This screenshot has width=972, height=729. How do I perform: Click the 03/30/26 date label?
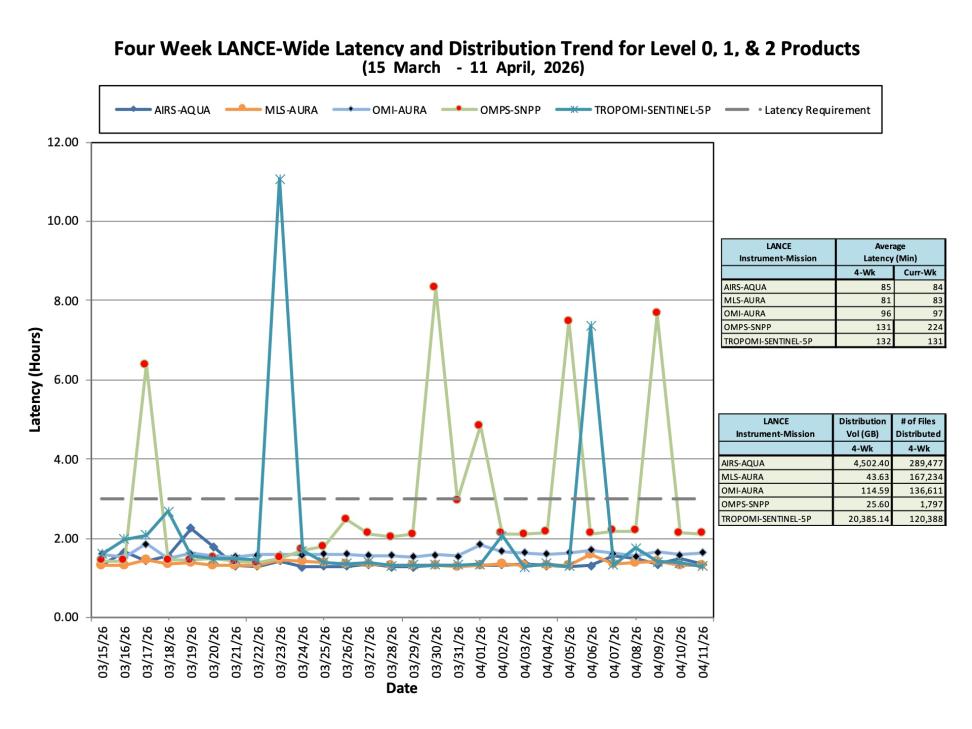coord(436,652)
